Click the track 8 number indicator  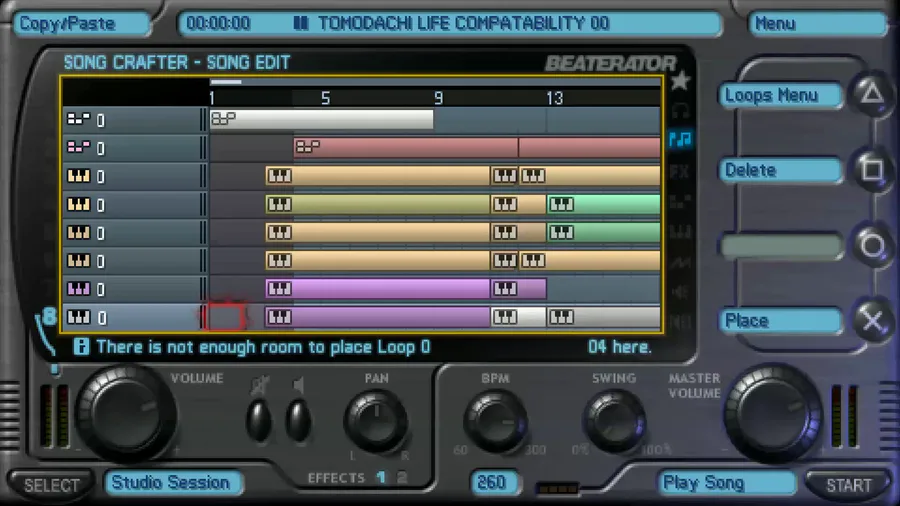click(49, 316)
